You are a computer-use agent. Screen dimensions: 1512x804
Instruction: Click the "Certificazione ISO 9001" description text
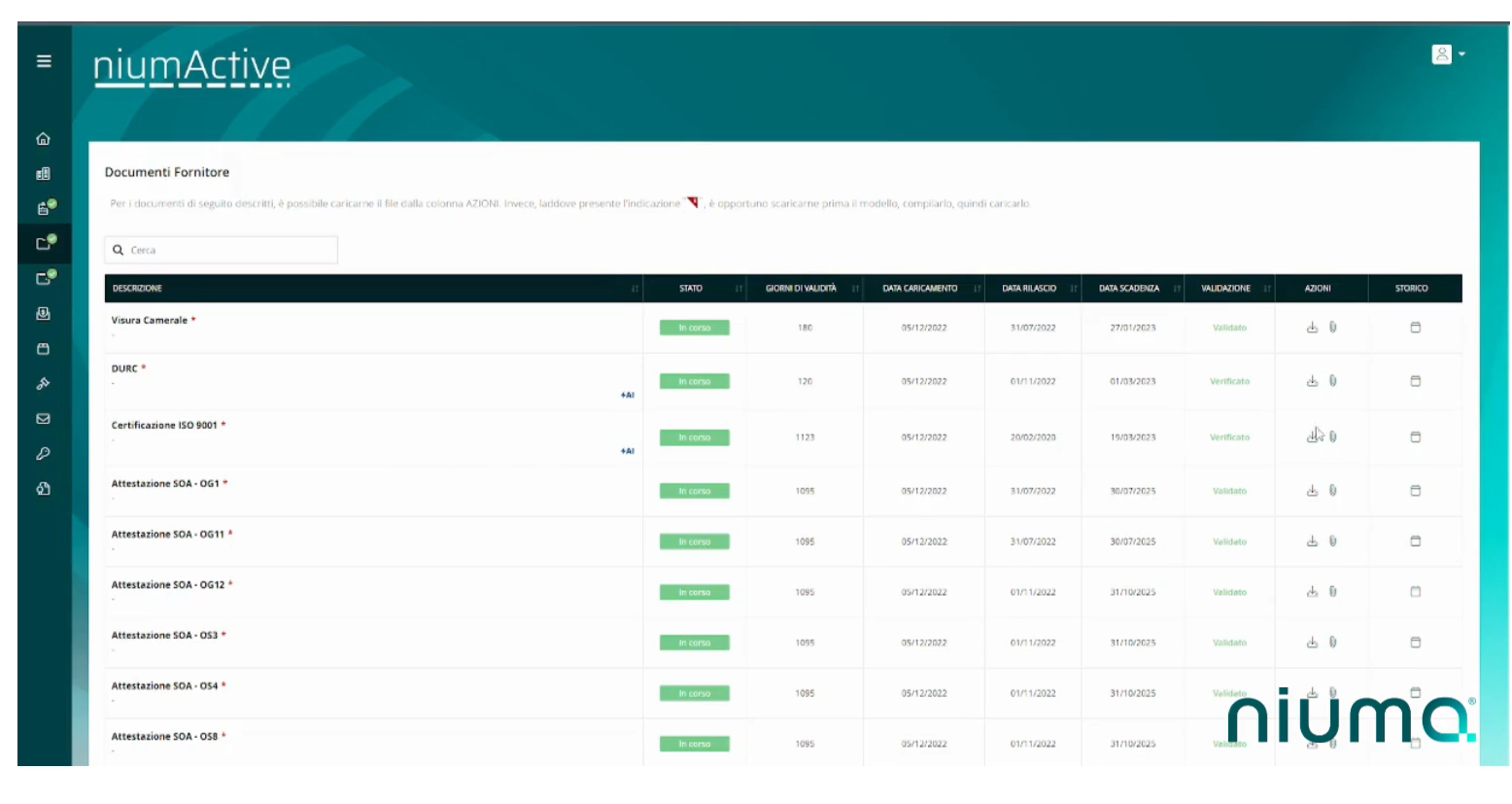(164, 425)
